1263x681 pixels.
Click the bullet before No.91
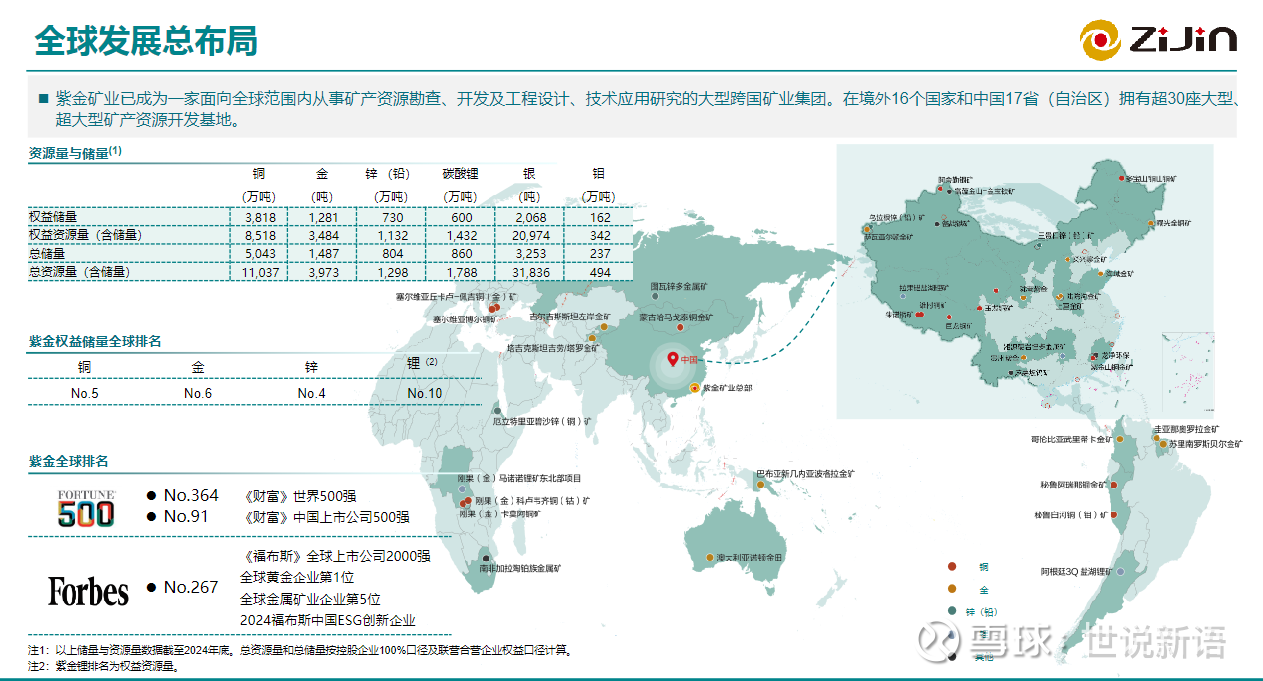151,517
